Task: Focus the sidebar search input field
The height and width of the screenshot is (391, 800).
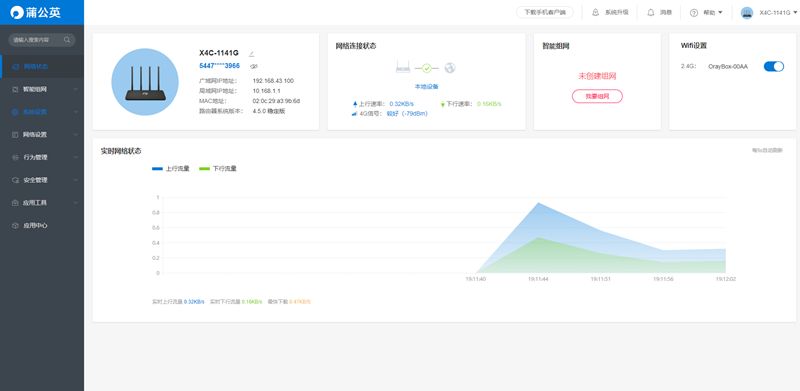Action: [x=42, y=40]
